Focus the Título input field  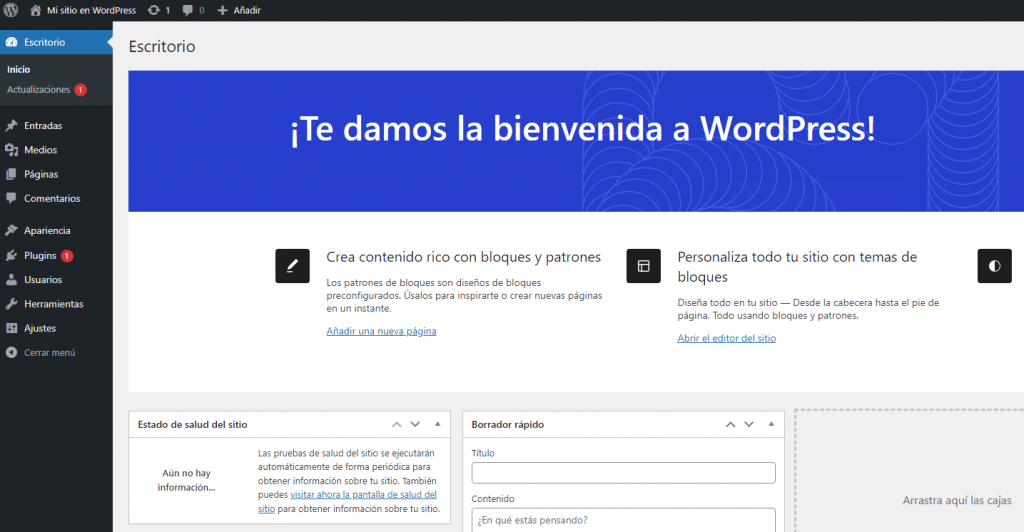click(x=623, y=473)
